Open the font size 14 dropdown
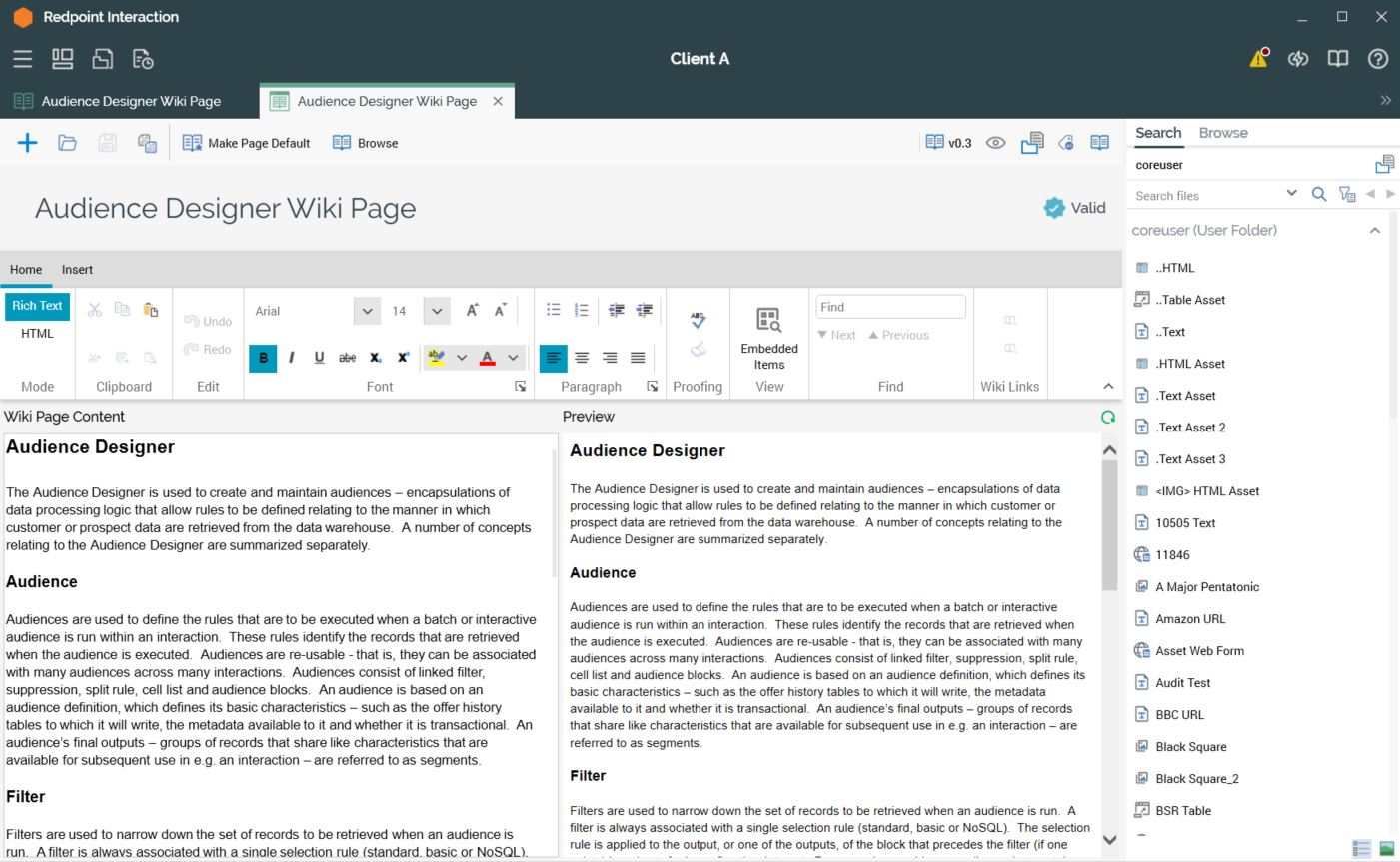1400x862 pixels. point(437,311)
